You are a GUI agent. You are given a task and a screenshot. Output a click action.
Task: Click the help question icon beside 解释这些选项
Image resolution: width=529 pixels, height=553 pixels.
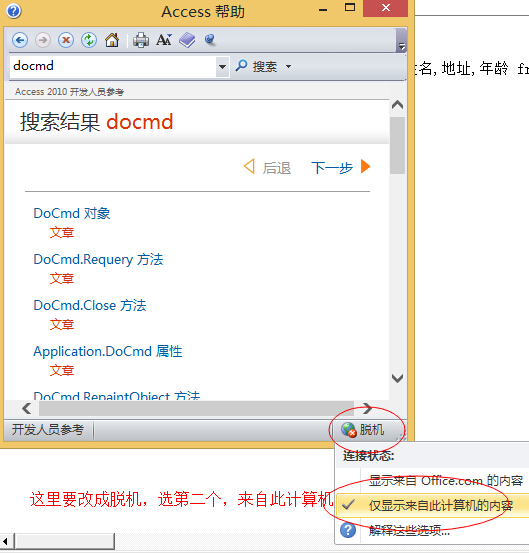[348, 530]
